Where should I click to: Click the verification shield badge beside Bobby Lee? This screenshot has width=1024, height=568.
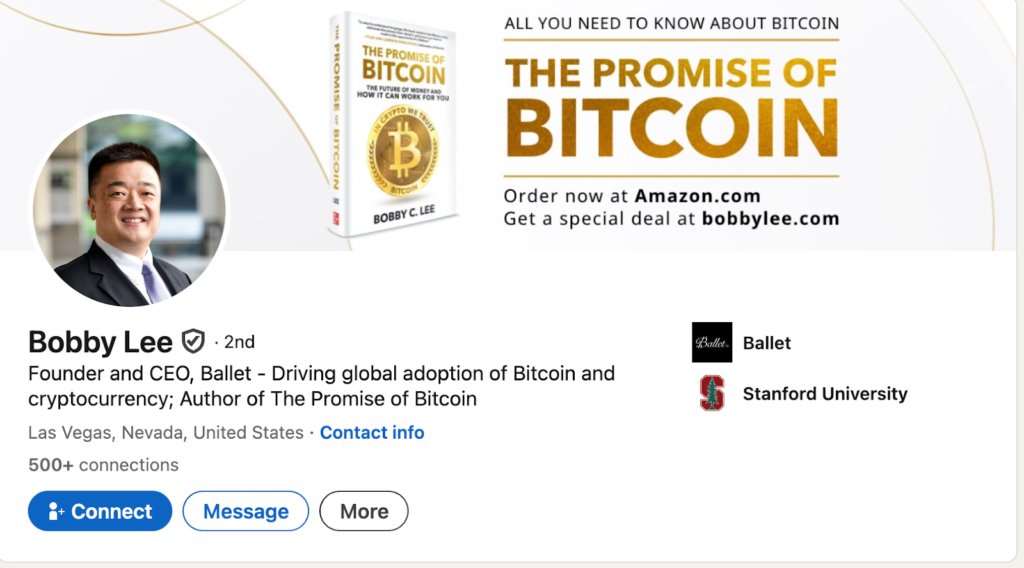[193, 341]
